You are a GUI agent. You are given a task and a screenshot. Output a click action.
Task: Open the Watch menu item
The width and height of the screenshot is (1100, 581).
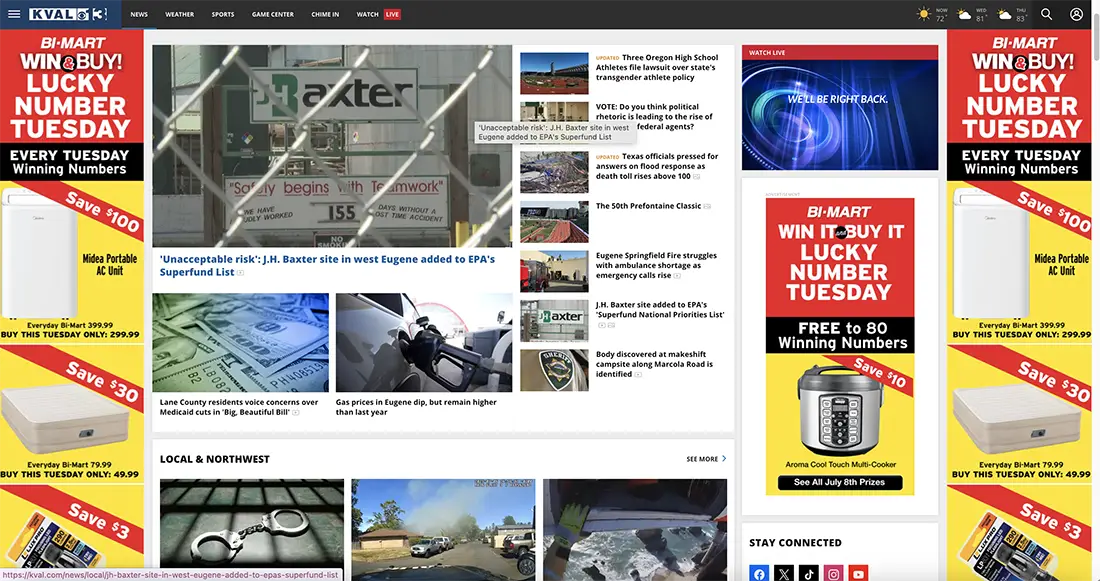(x=367, y=14)
